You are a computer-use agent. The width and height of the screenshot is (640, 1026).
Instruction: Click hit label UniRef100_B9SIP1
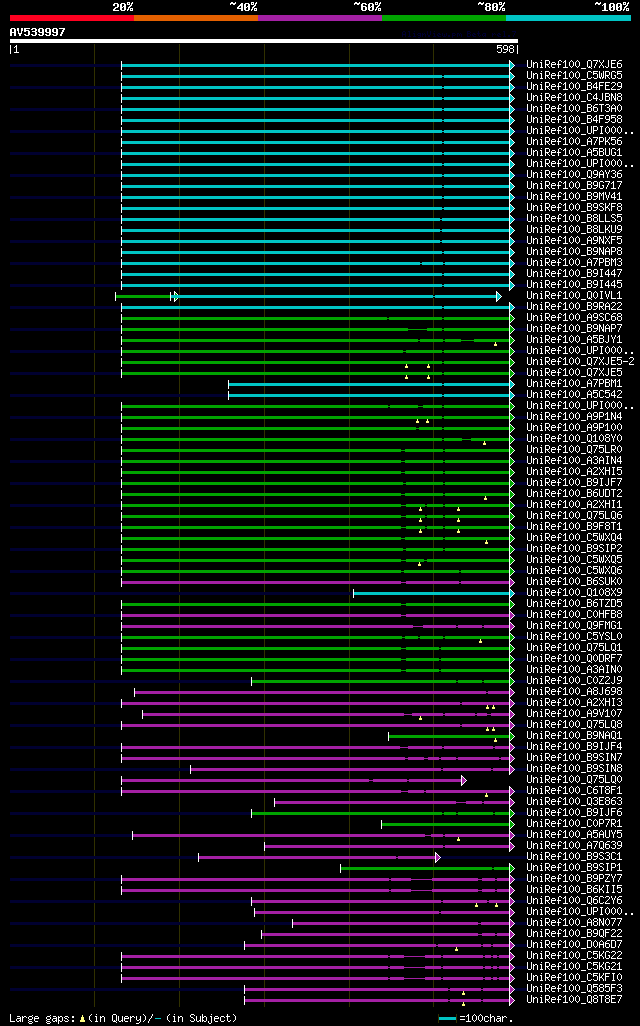coord(575,868)
